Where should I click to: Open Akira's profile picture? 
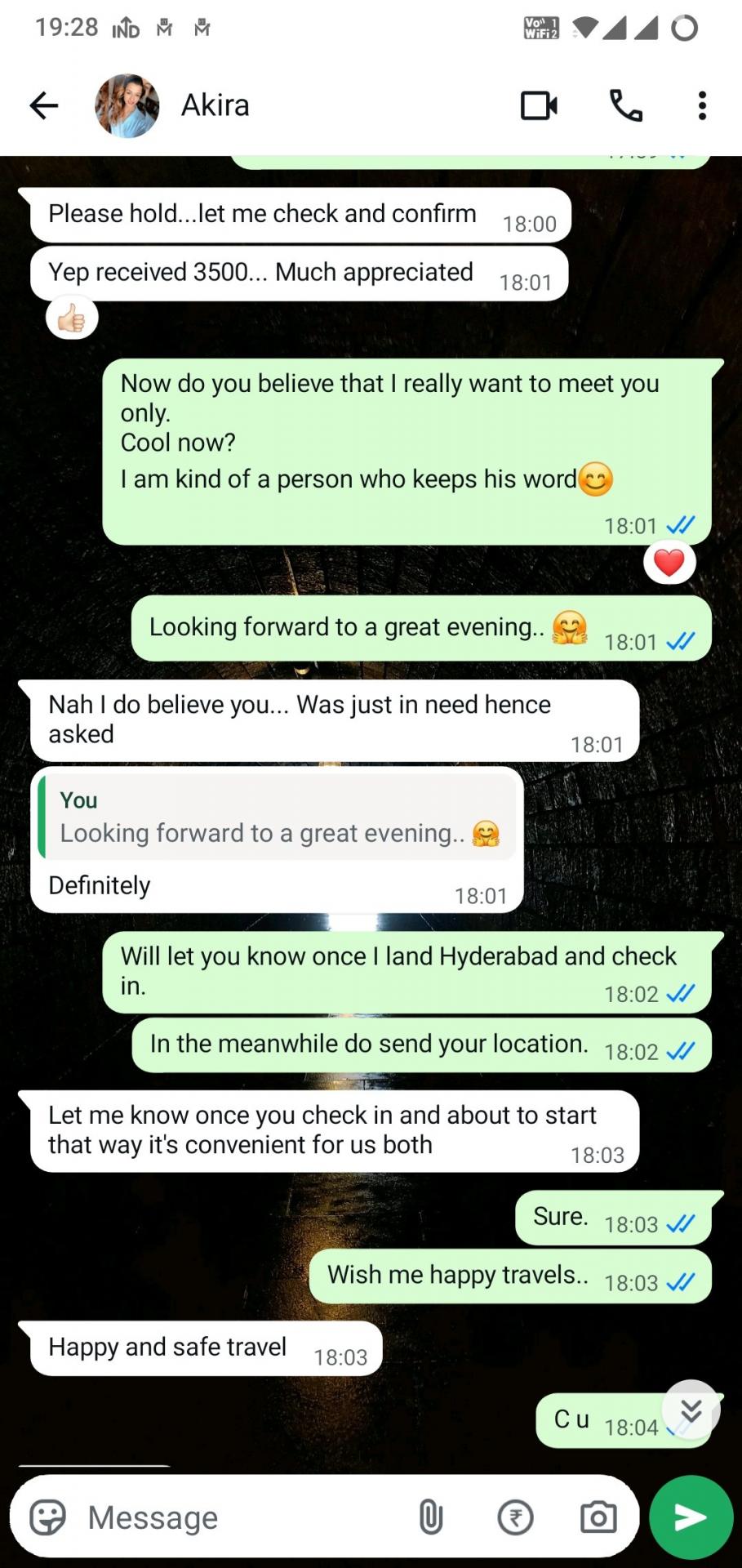coord(127,105)
